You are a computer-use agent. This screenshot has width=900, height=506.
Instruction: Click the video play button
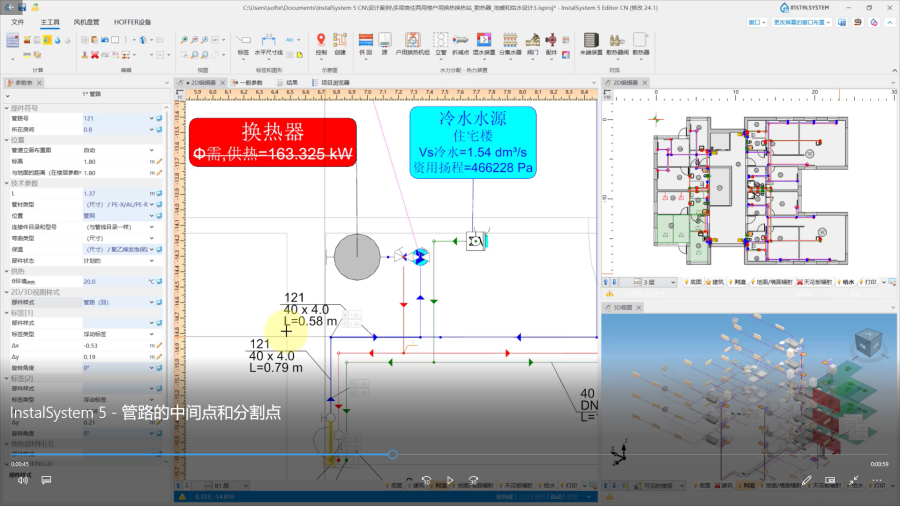click(450, 480)
